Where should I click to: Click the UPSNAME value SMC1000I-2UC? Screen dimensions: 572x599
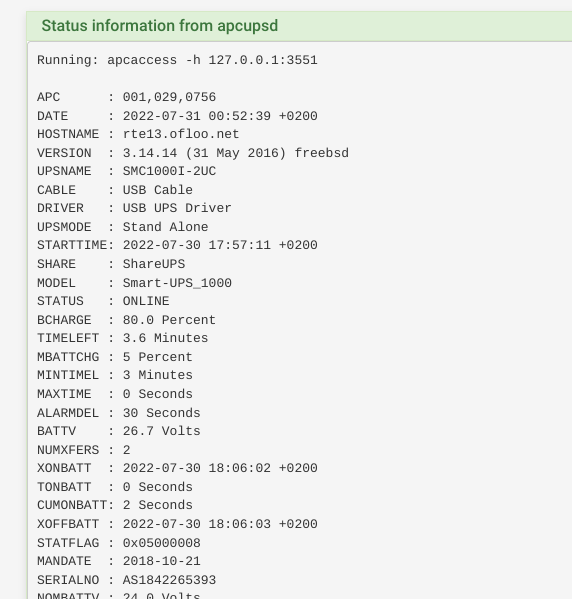click(x=169, y=171)
